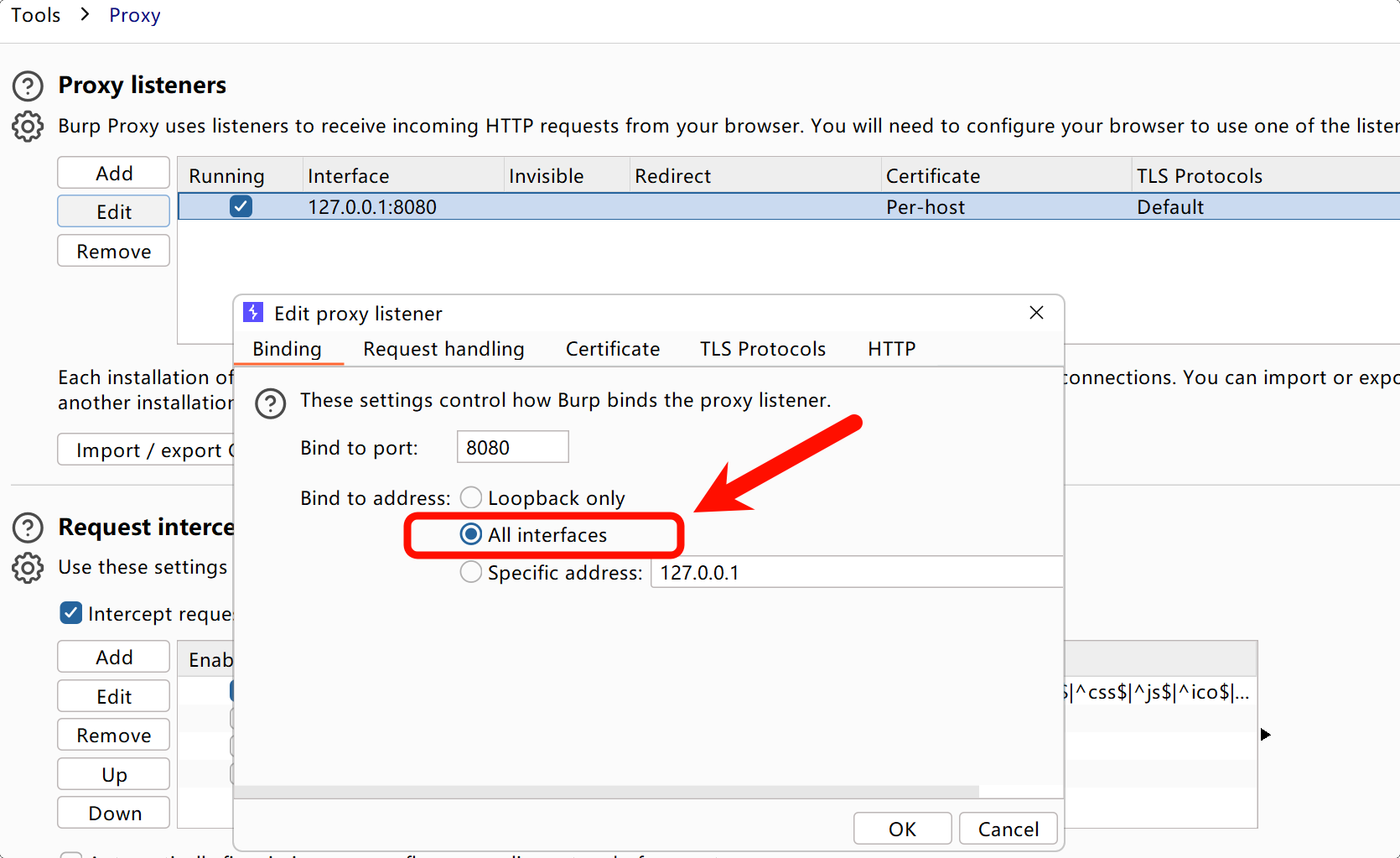This screenshot has height=858, width=1400.
Task: Close the Edit proxy listener dialog
Action: click(1036, 313)
